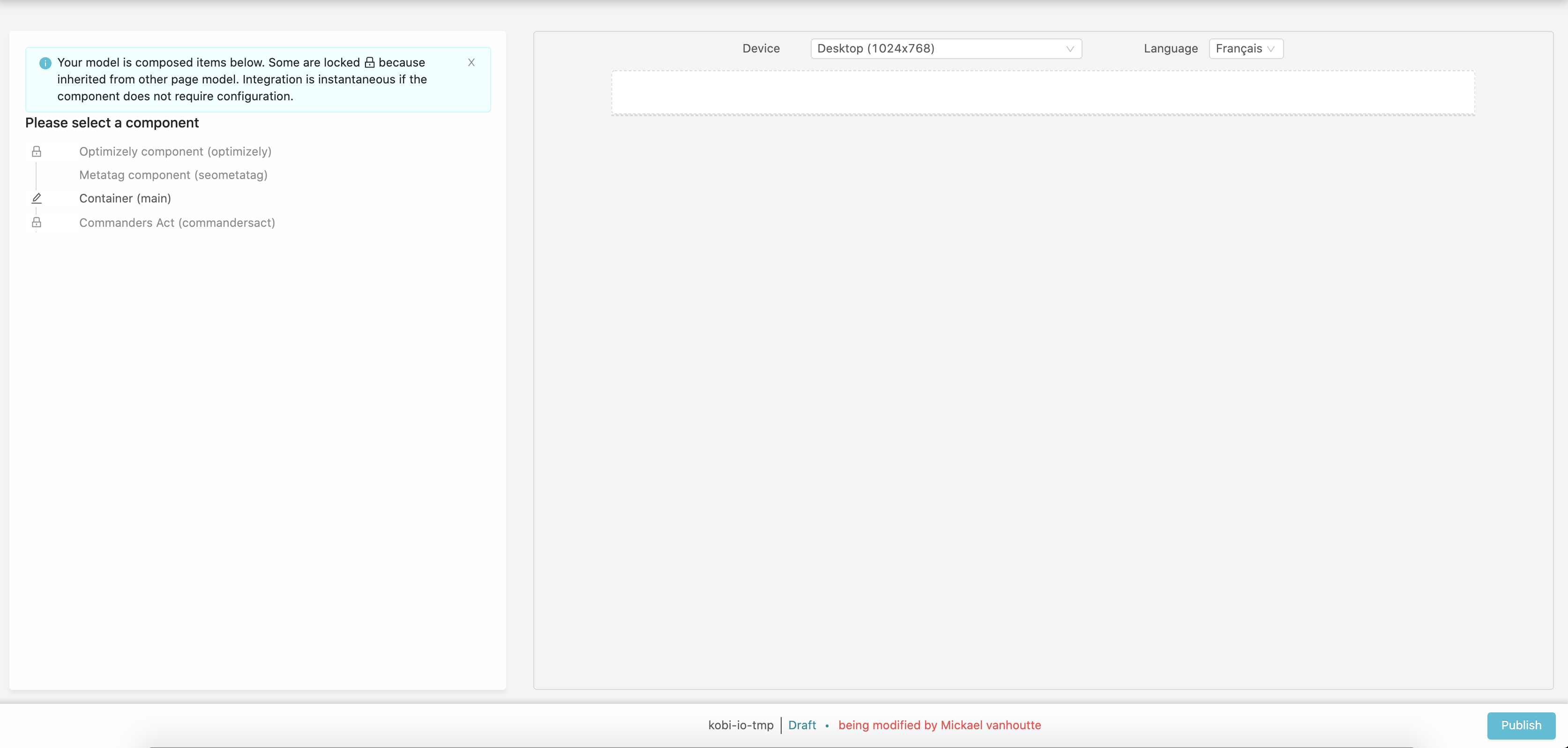The width and height of the screenshot is (1568, 748).
Task: Click the lock icon next to Commanders Act
Action: [x=37, y=222]
